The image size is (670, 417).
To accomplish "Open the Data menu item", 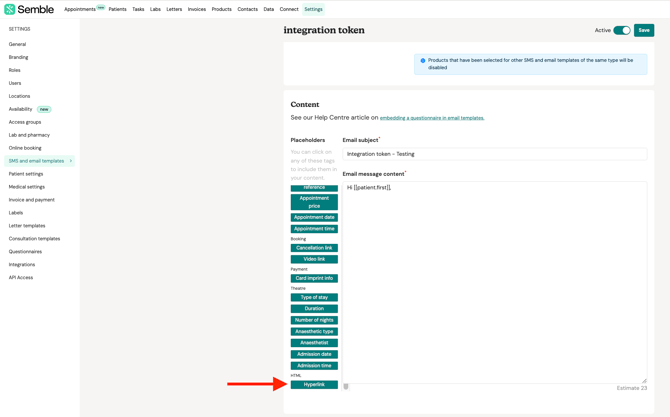I will click(x=269, y=9).
